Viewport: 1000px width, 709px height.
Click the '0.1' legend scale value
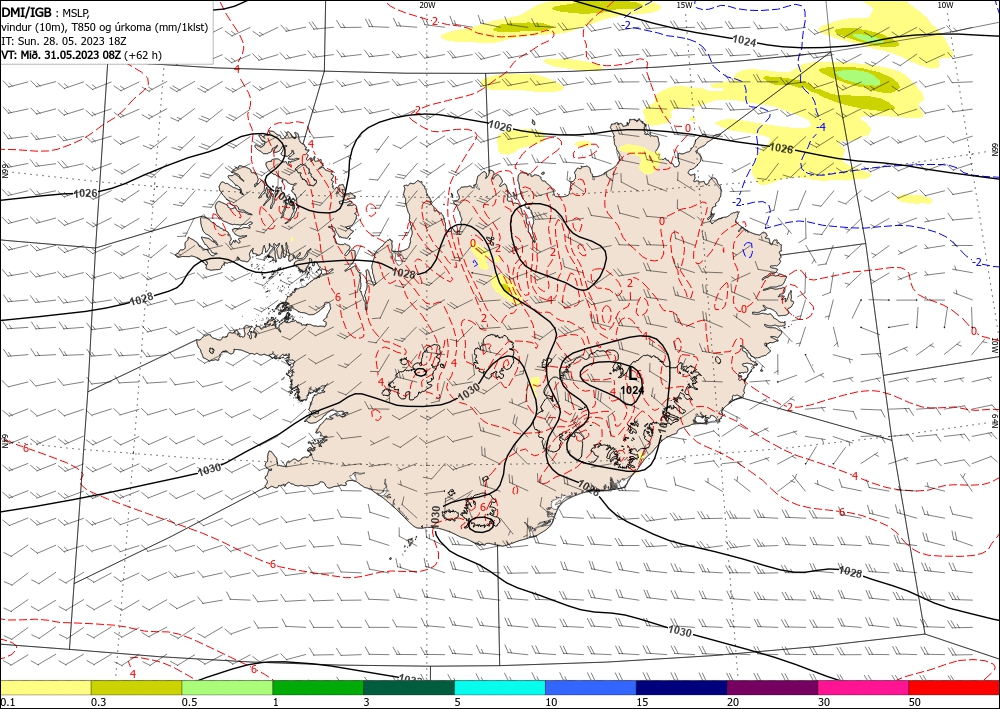coord(6,702)
